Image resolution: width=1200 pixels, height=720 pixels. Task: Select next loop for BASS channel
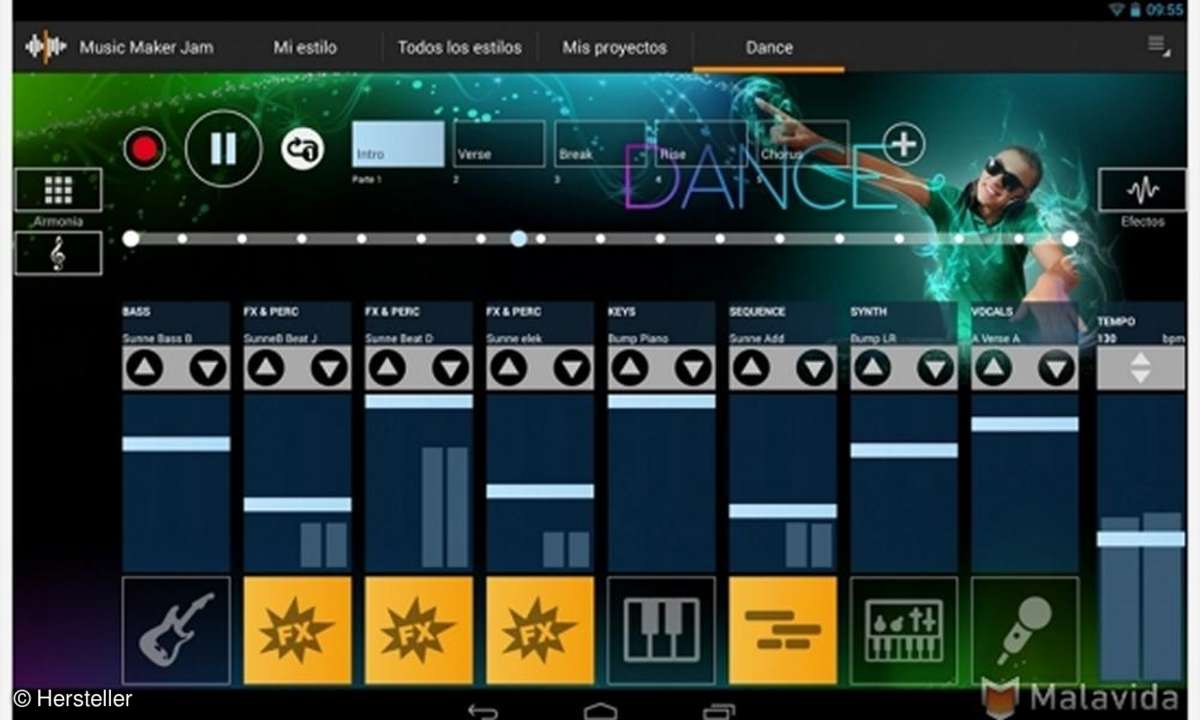point(208,369)
